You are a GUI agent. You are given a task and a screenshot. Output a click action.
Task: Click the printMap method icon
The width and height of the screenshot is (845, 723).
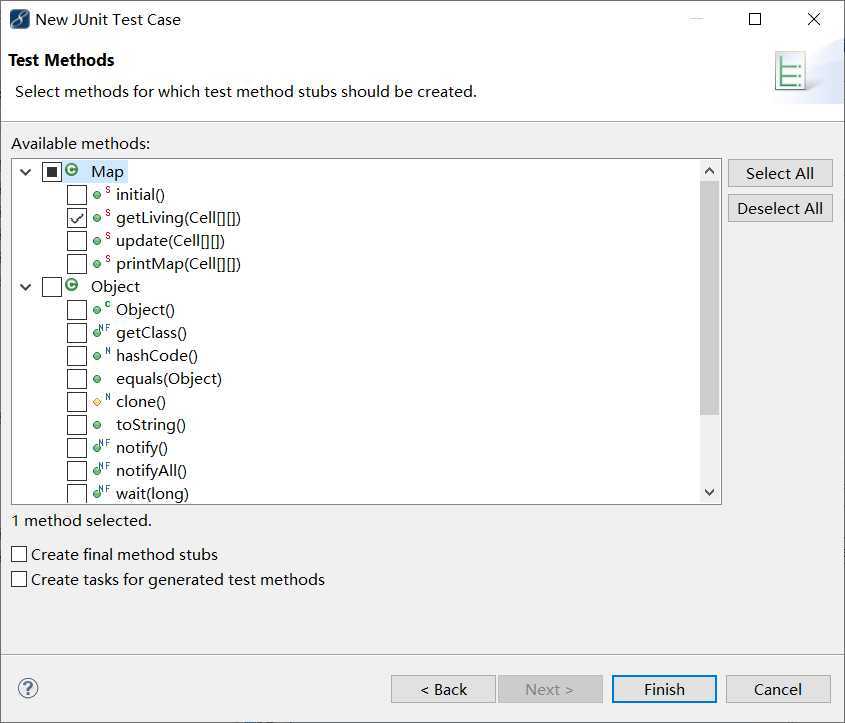point(101,263)
